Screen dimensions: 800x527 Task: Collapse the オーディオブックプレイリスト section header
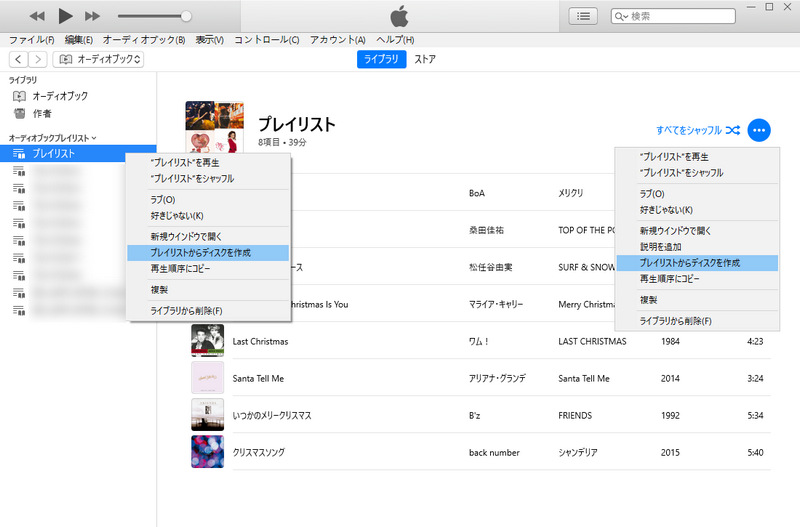pyautogui.click(x=52, y=138)
